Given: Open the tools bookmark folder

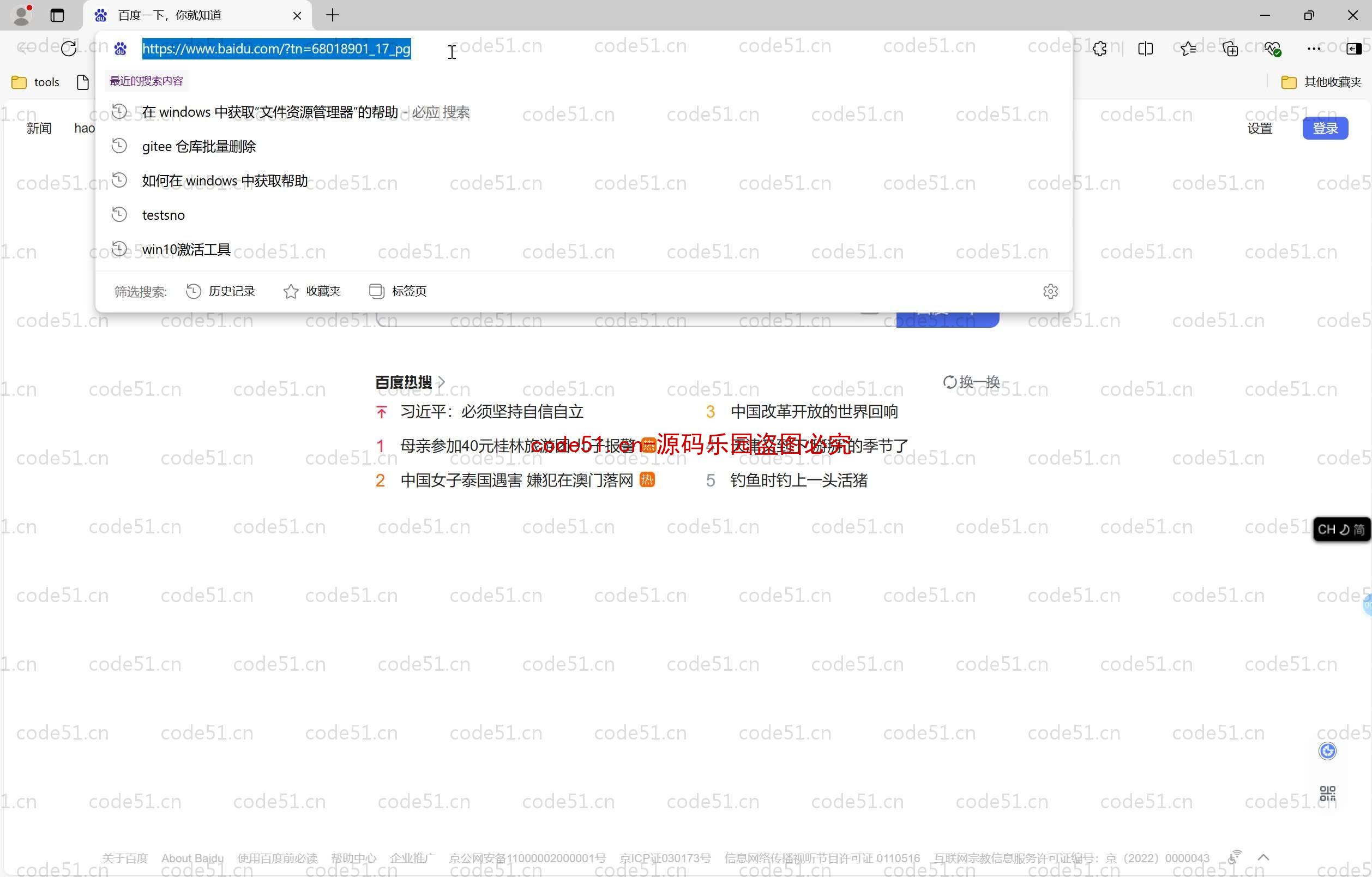Looking at the screenshot, I should pyautogui.click(x=35, y=82).
